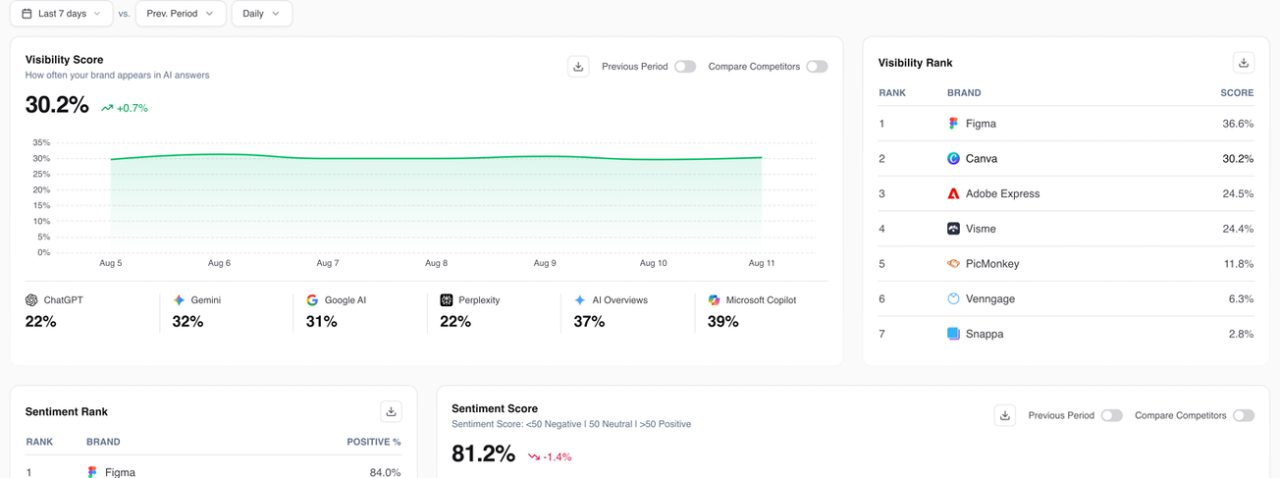Click the PicMonkey brand name
The image size is (1280, 478).
point(992,264)
